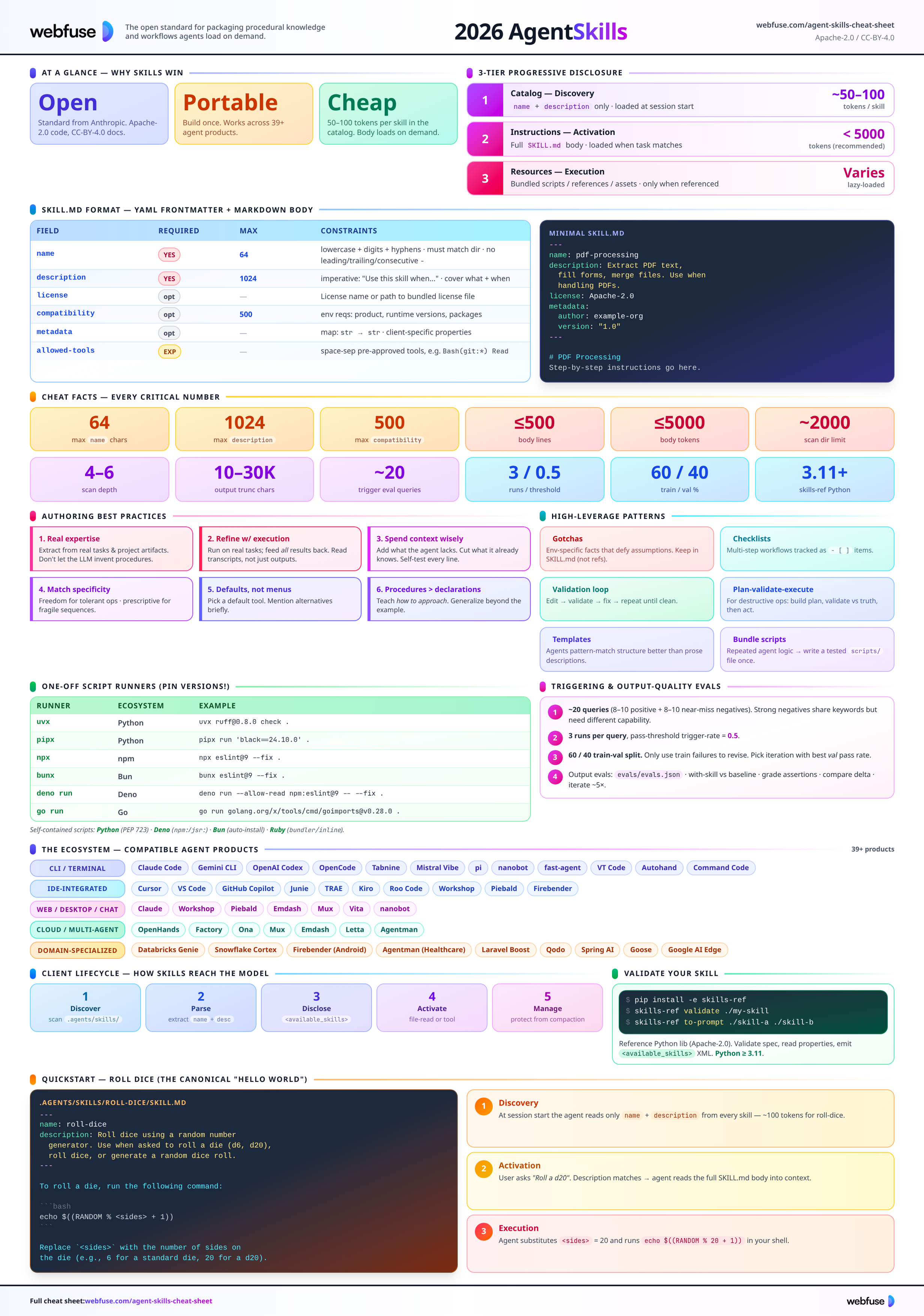Click step 1 bullet in Triggering evals
The image size is (924, 1316).
[x=555, y=712]
